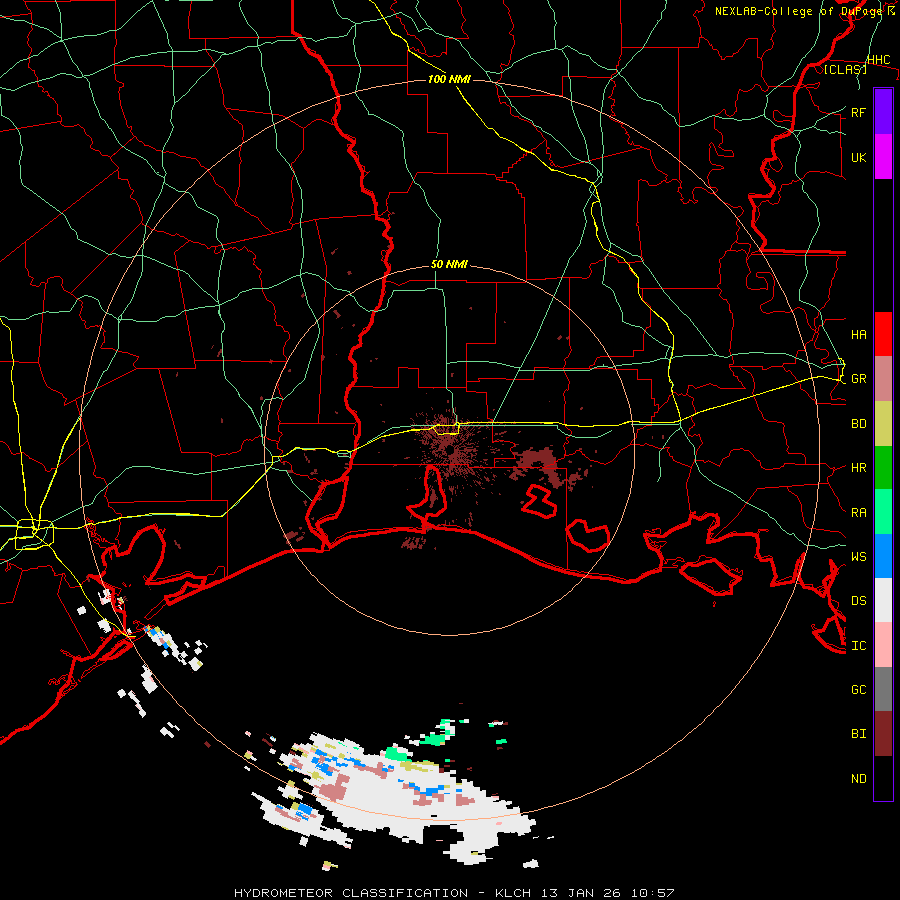Click the 10:57 timestamp
The width and height of the screenshot is (900, 900).
coord(653,893)
